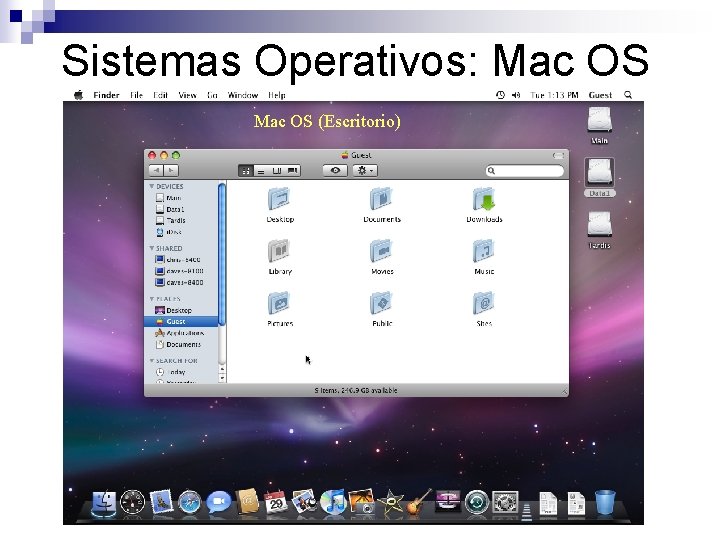Switch Finder to Cover Flow view
The width and height of the screenshot is (720, 540).
coord(292,171)
